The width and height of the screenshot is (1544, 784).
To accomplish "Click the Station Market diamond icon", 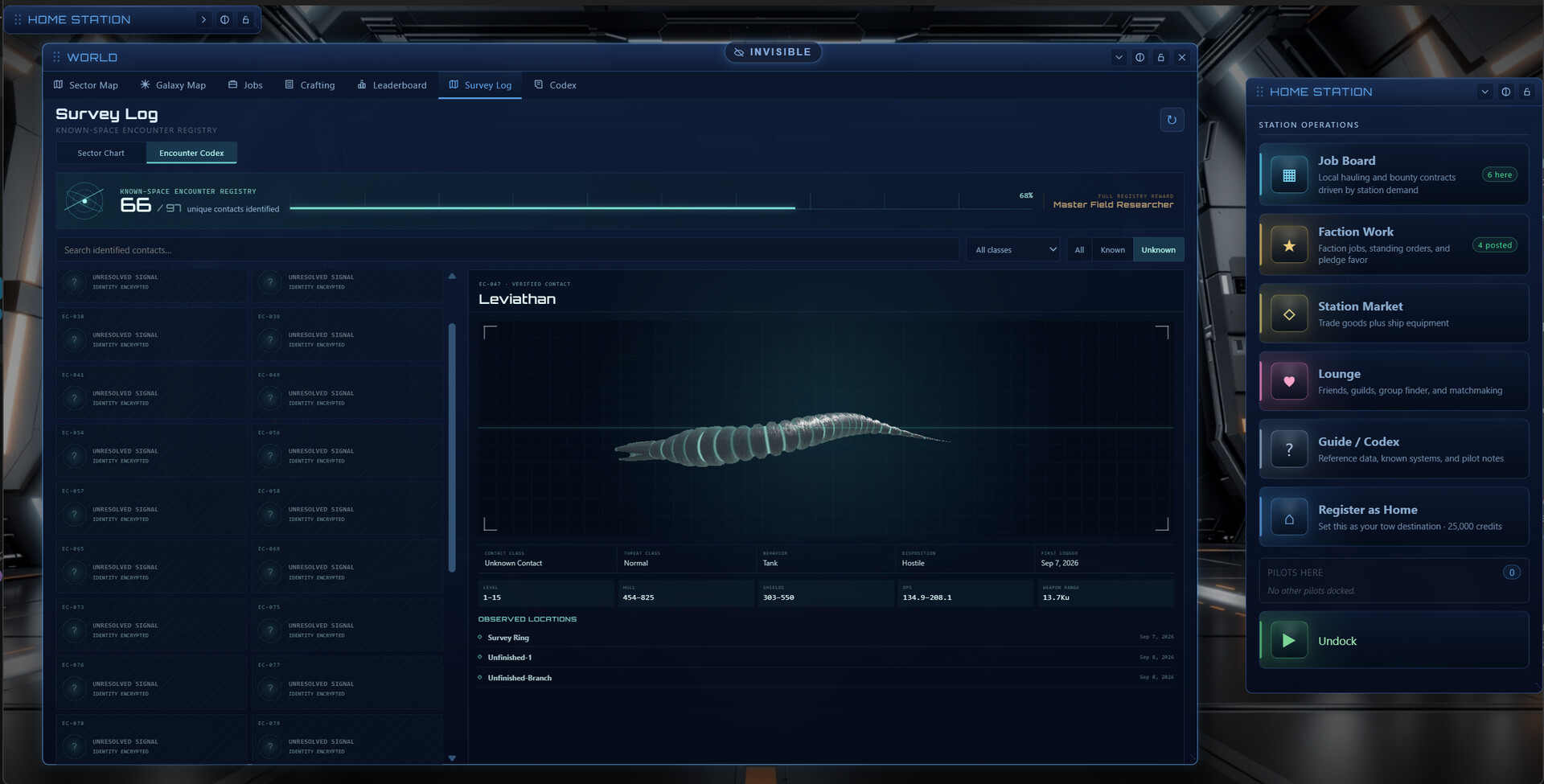I will 1289,314.
